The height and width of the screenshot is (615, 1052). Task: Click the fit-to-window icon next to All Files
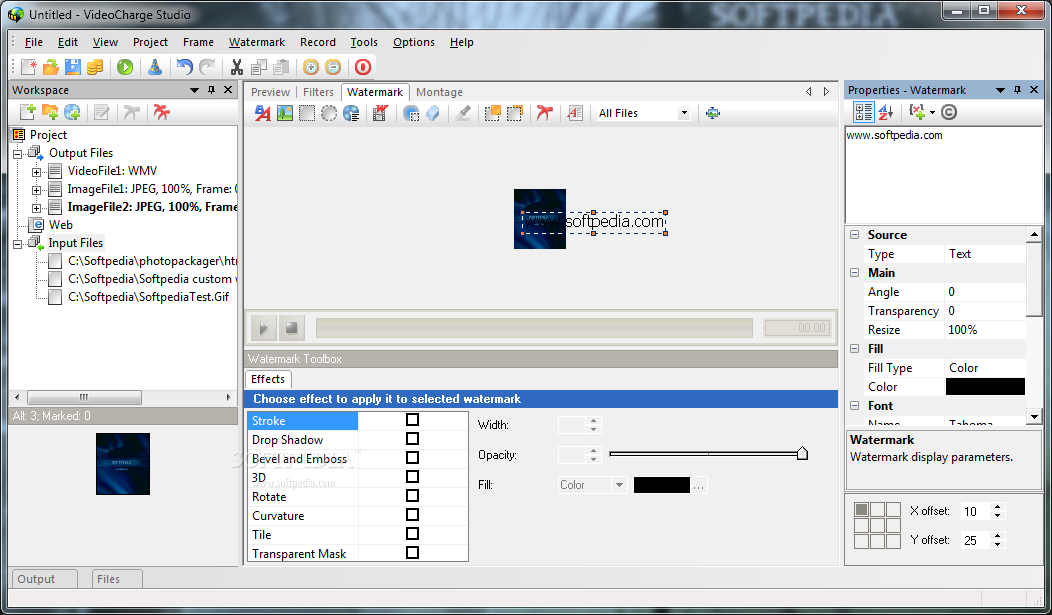click(713, 113)
